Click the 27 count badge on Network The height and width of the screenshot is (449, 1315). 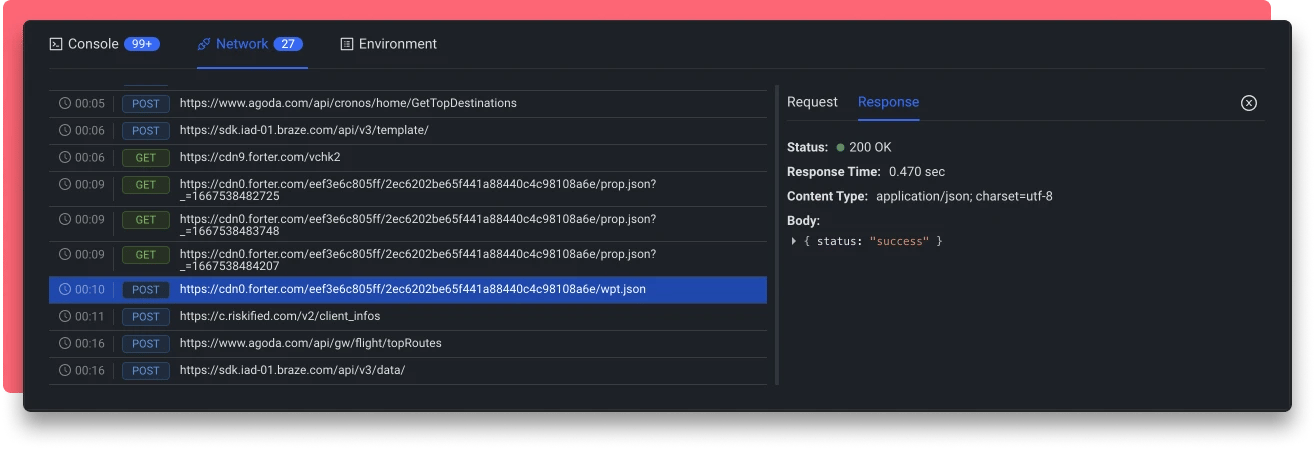[x=289, y=44]
